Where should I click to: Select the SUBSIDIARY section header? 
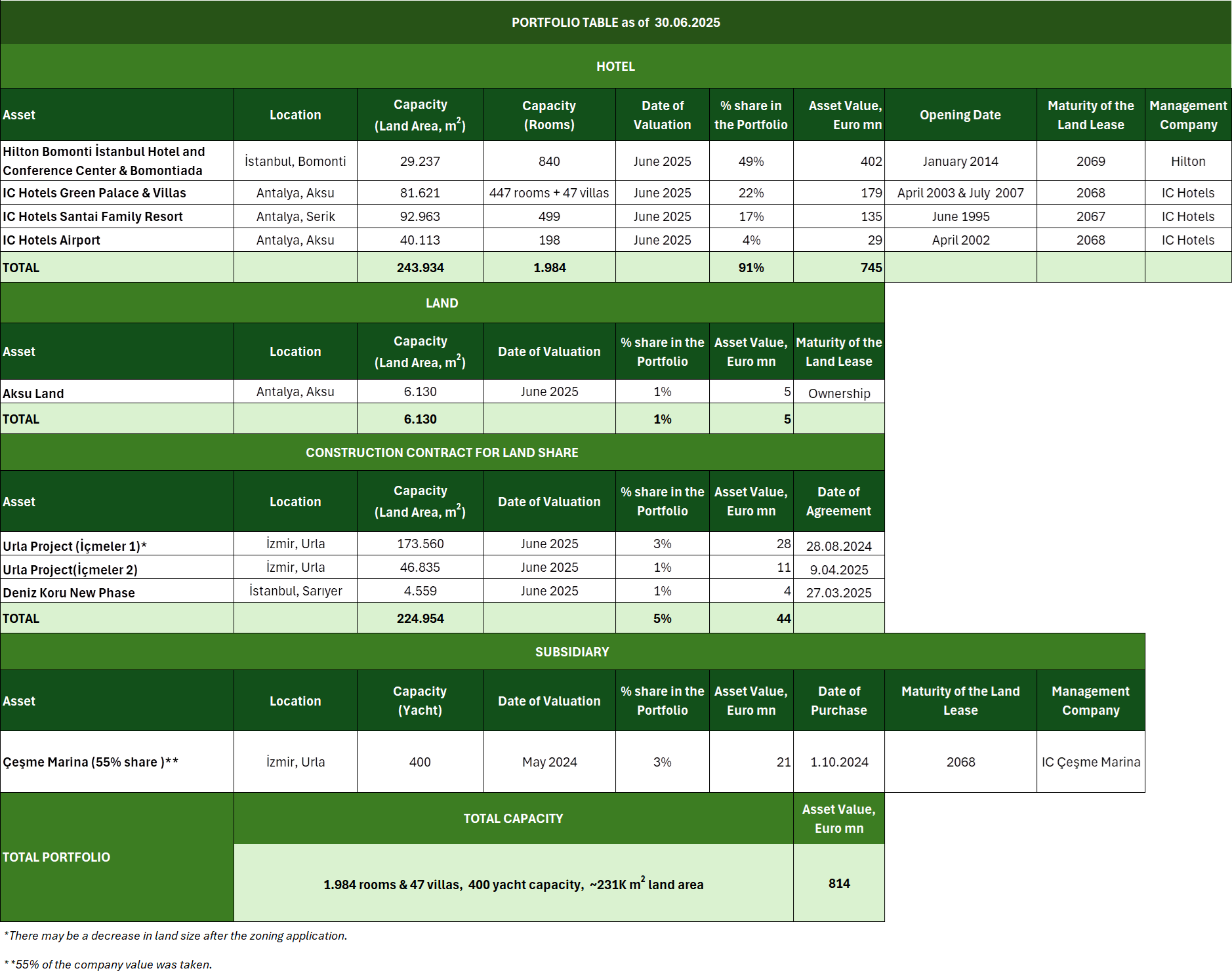(x=572, y=652)
